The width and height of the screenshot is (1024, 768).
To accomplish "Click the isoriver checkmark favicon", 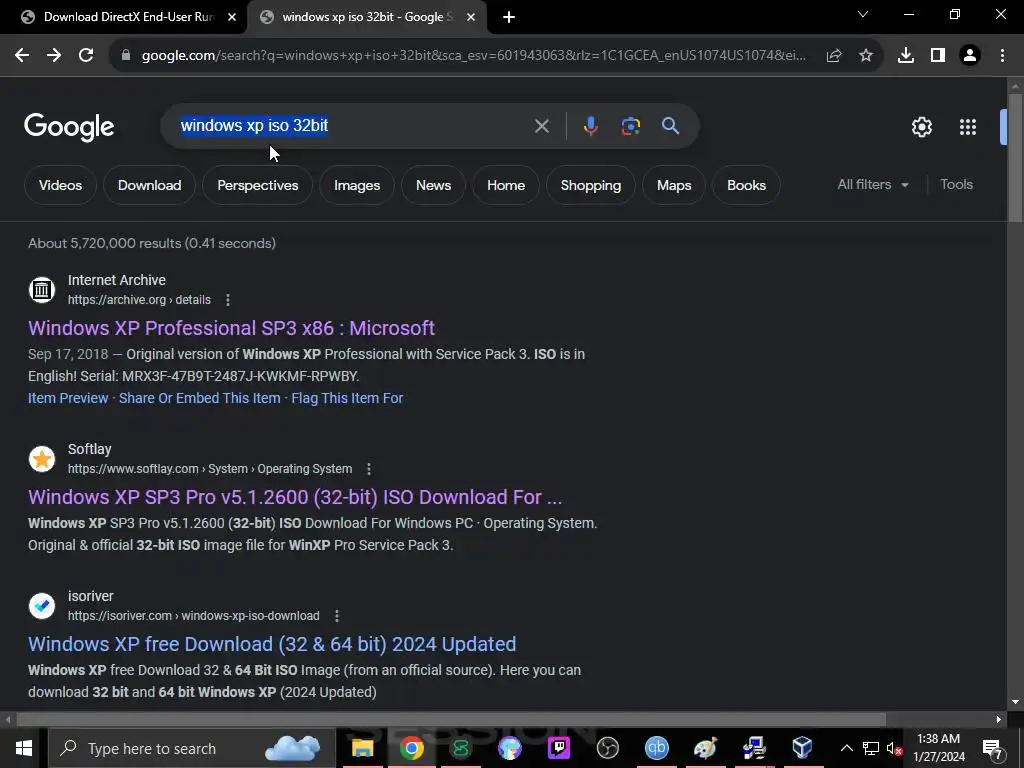I will [42, 605].
